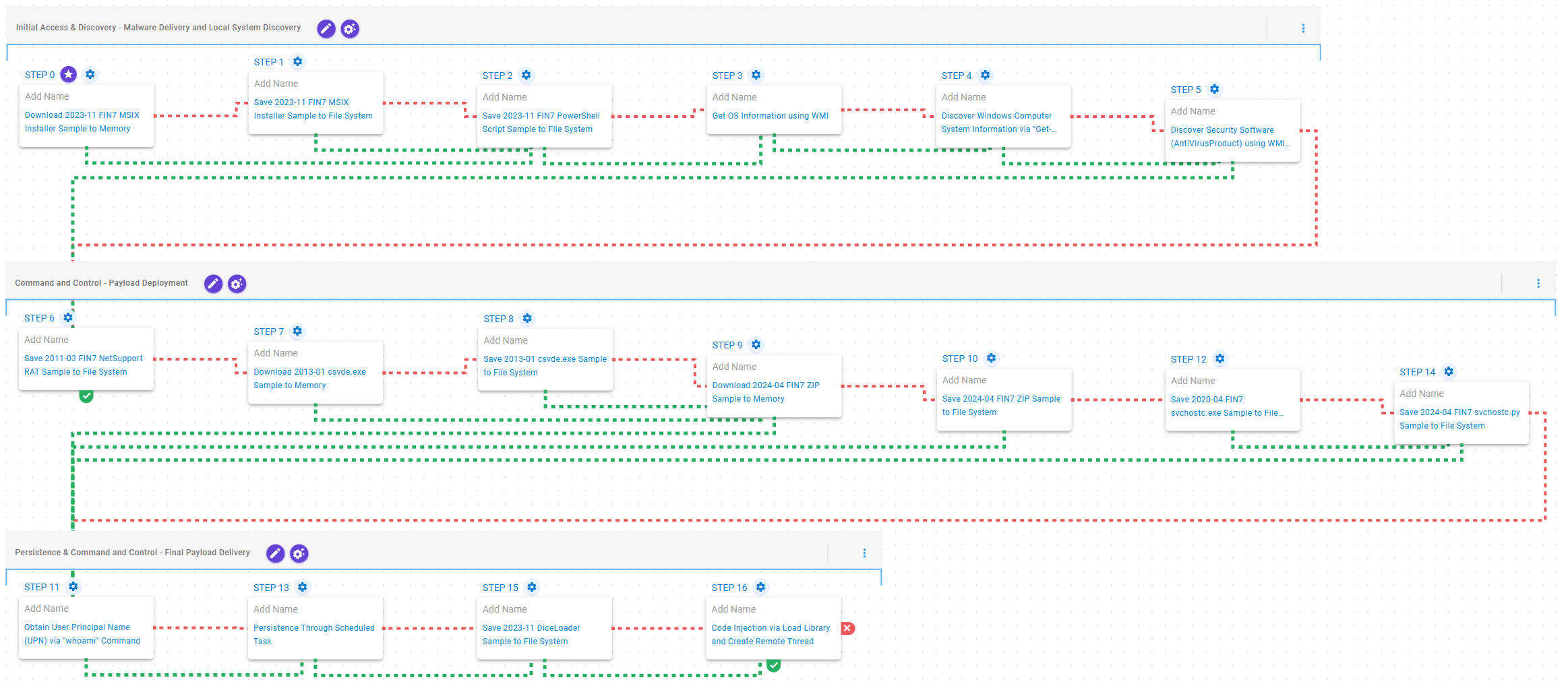Screen dimensions: 1568x686
Task: Click Get OS Information using WMI link
Action: [771, 116]
